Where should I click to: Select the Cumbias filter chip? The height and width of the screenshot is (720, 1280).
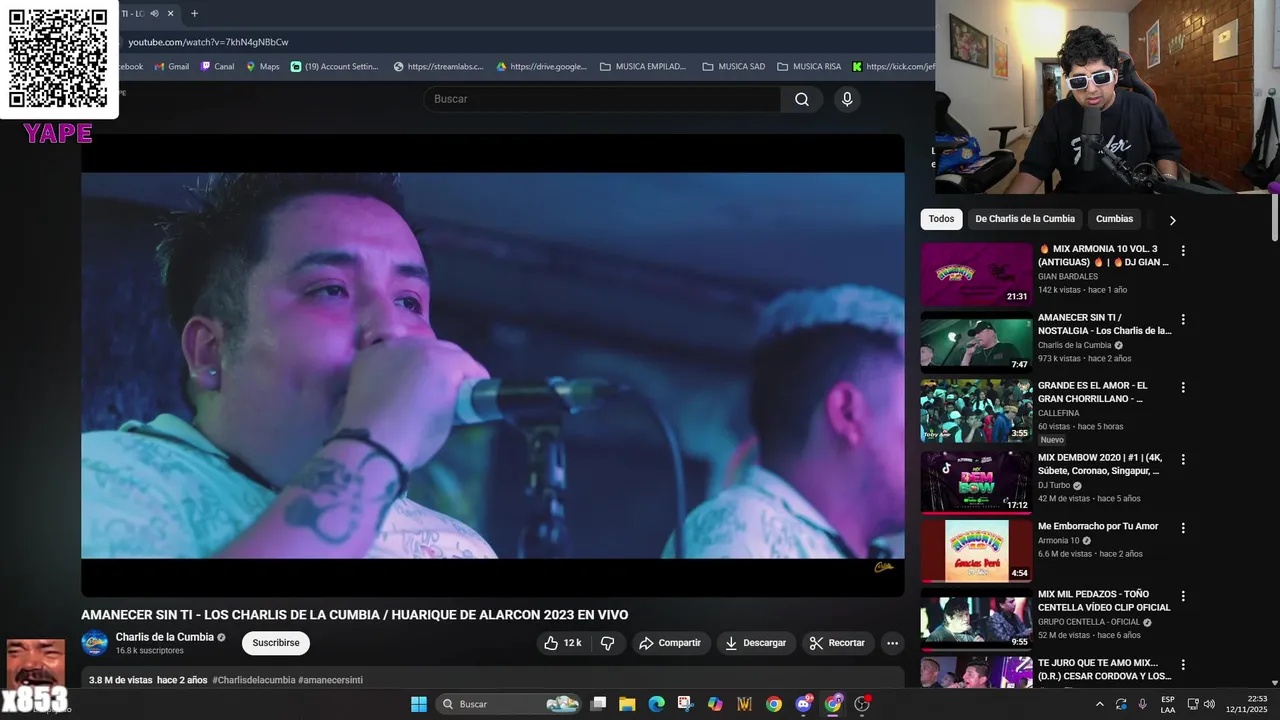1114,219
